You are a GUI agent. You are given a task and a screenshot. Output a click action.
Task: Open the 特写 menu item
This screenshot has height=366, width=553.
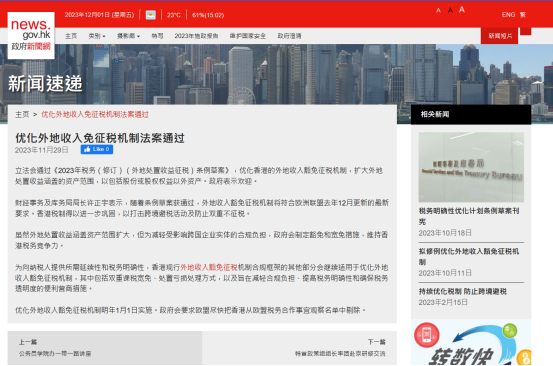pos(157,36)
